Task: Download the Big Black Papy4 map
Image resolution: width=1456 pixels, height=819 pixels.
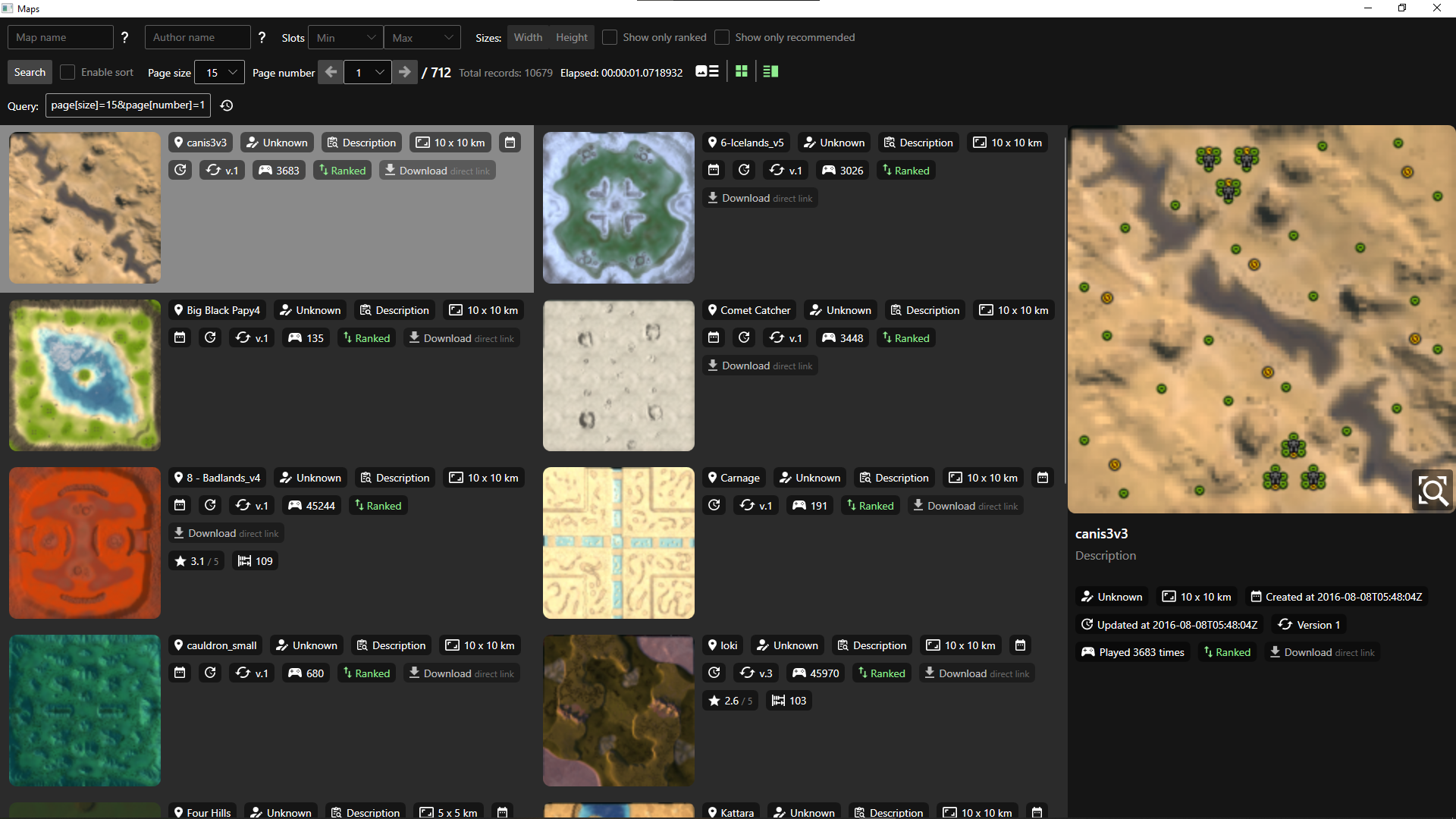Action: tap(461, 337)
